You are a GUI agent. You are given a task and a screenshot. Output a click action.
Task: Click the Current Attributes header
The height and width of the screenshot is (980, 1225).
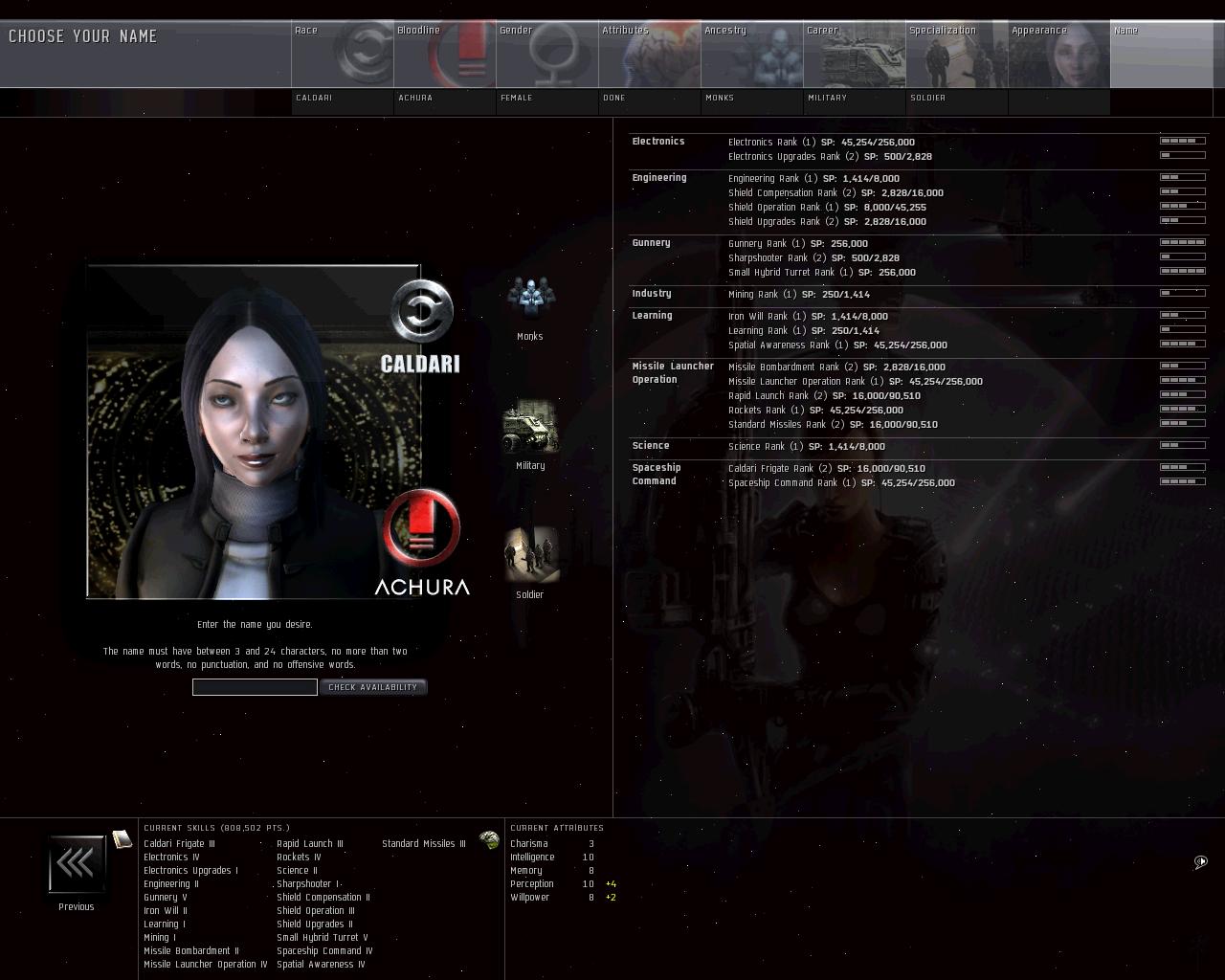point(557,828)
